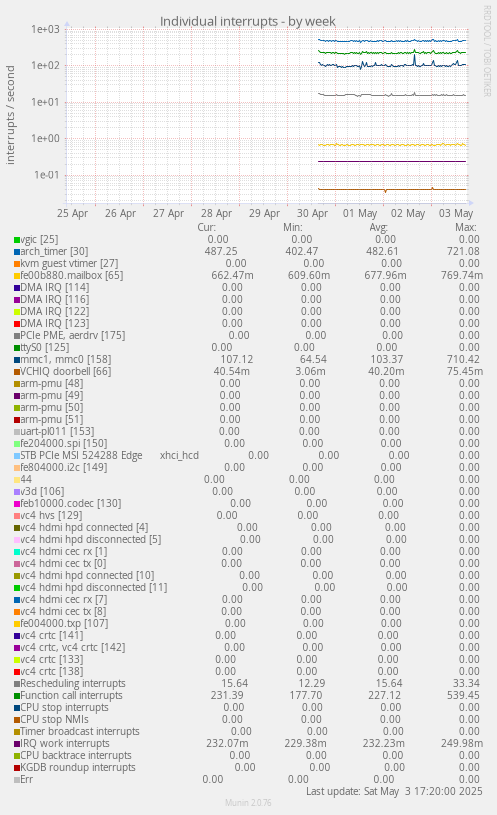The image size is (497, 815).
Task: Click the graph title Individual interrupts - by week
Action: (x=247, y=21)
